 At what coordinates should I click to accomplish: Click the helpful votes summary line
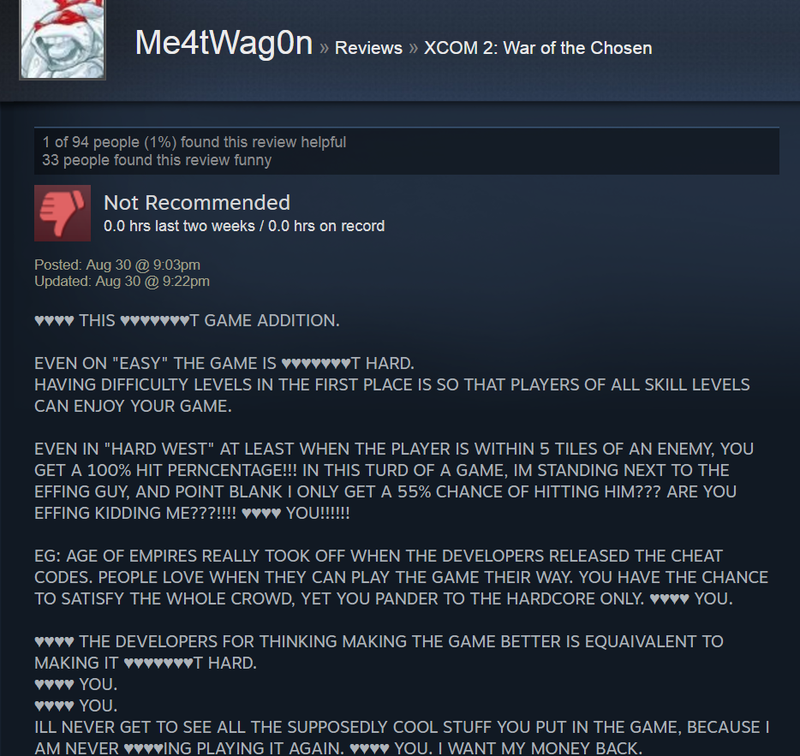click(x=194, y=142)
